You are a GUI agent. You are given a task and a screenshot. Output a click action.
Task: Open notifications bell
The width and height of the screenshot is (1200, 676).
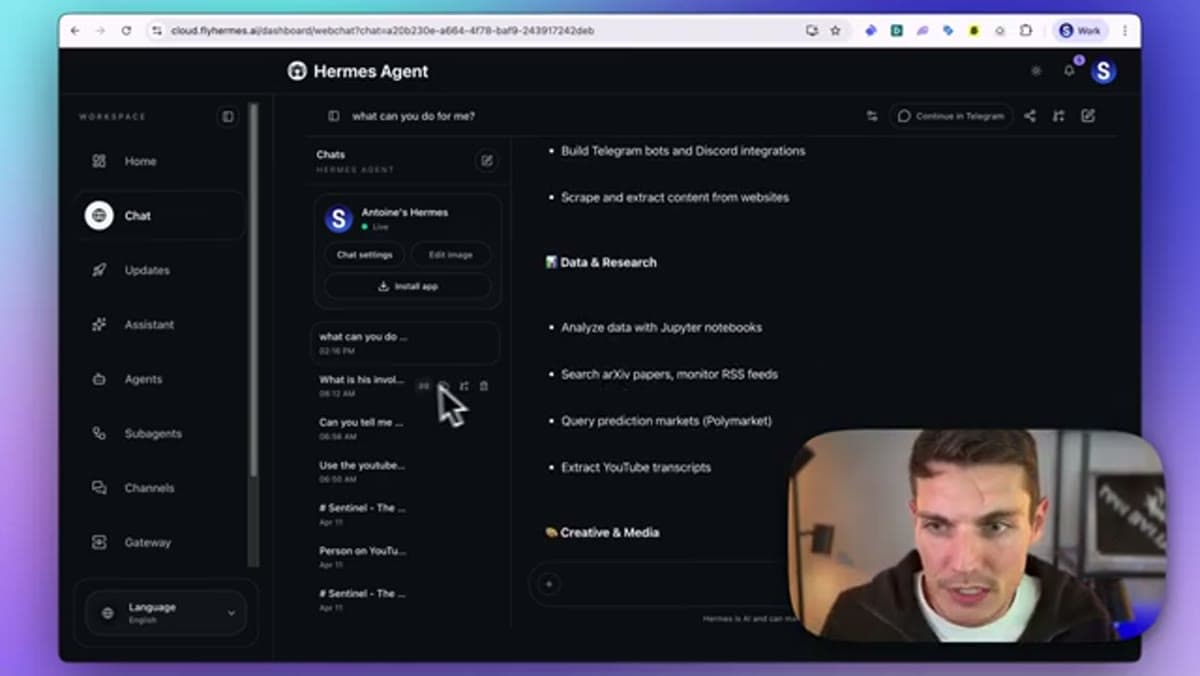pyautogui.click(x=1069, y=71)
